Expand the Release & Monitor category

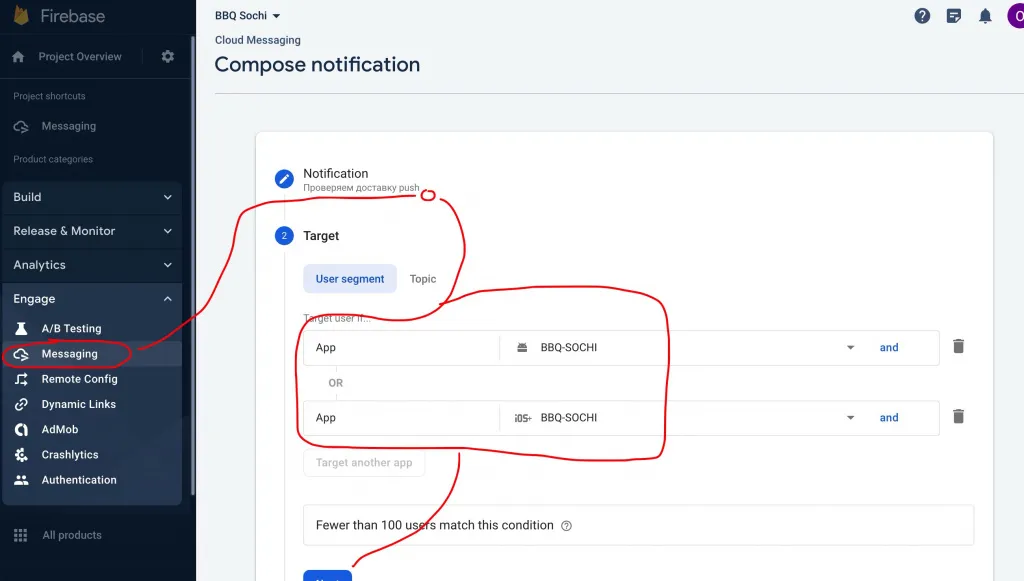[91, 231]
